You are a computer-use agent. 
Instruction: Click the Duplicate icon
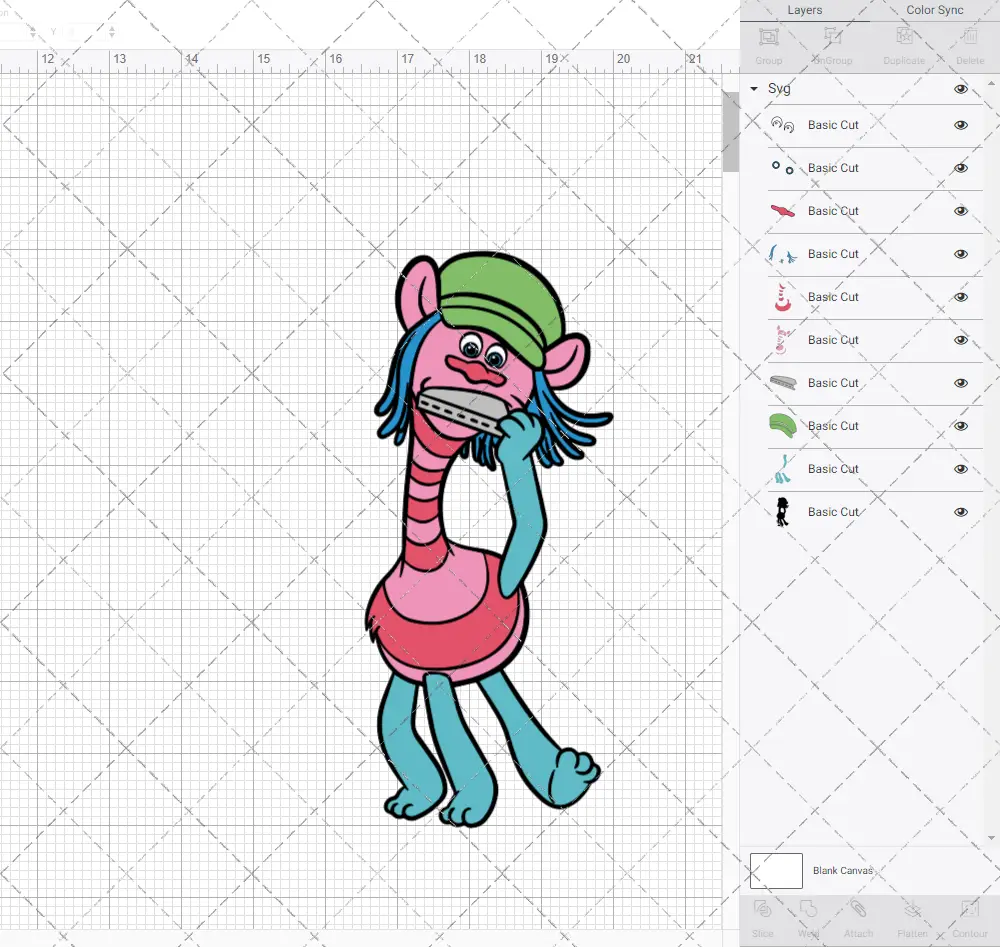point(904,37)
